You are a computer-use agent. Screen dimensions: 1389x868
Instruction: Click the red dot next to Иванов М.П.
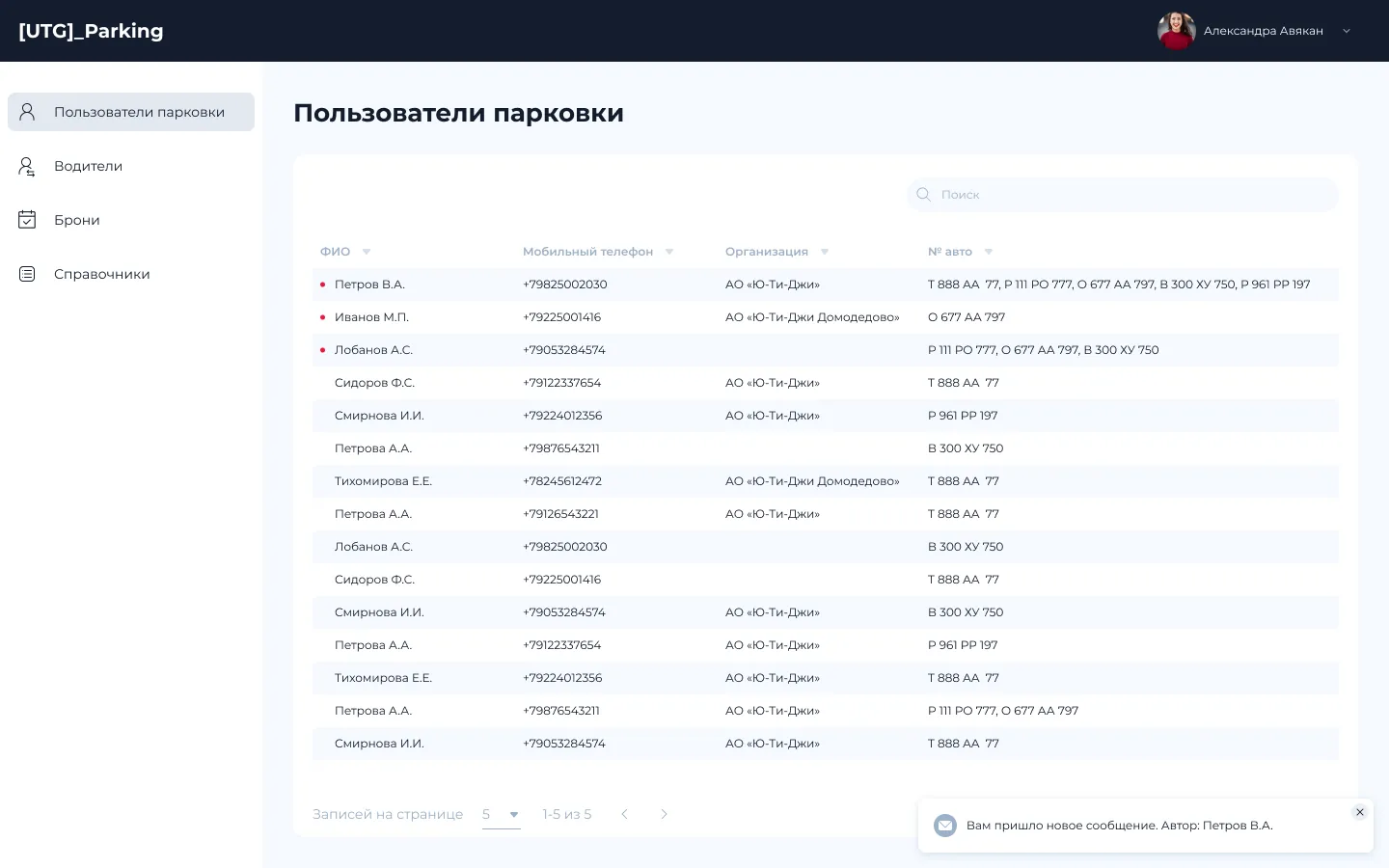tap(322, 317)
